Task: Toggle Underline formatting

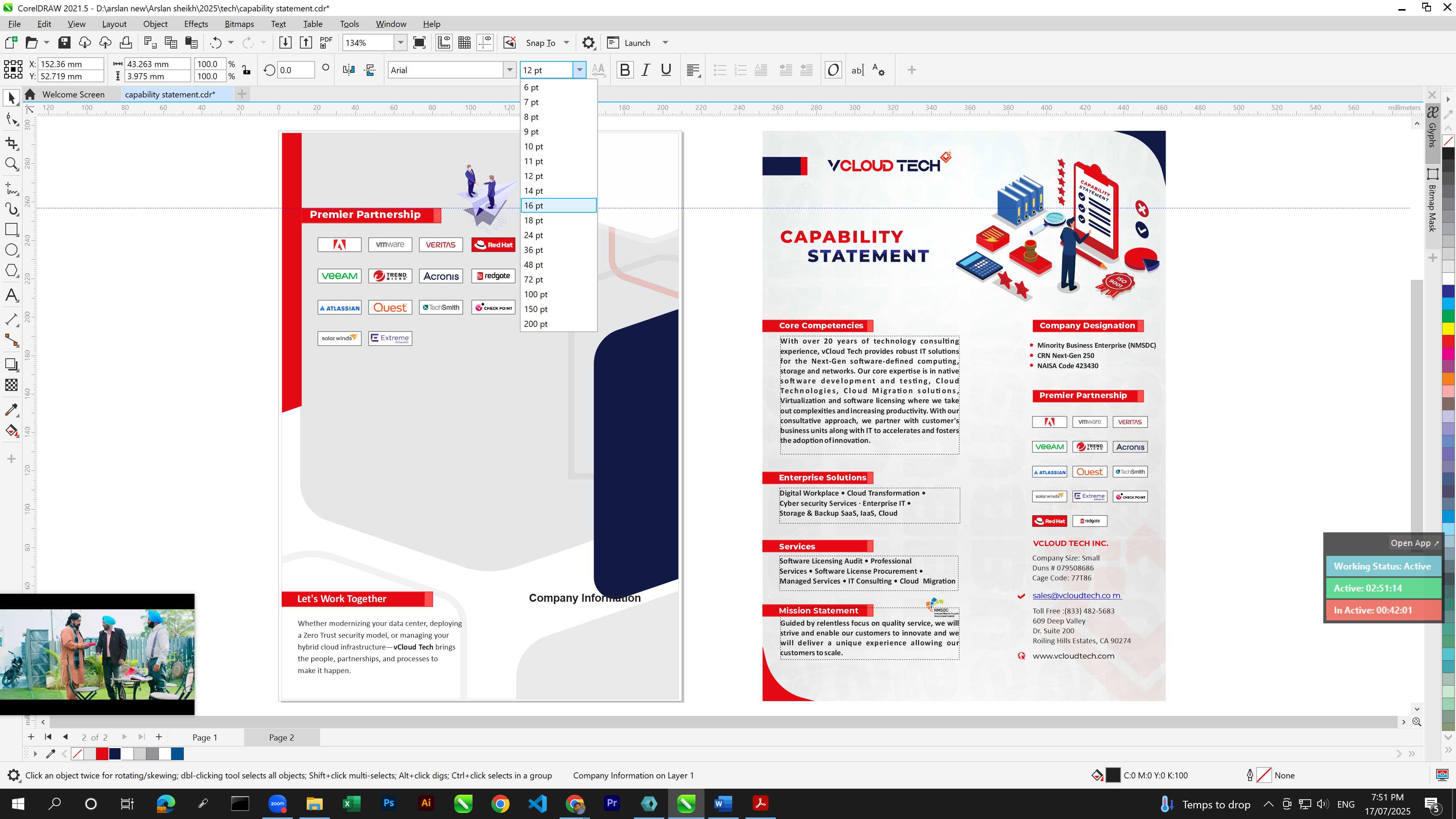Action: click(666, 70)
